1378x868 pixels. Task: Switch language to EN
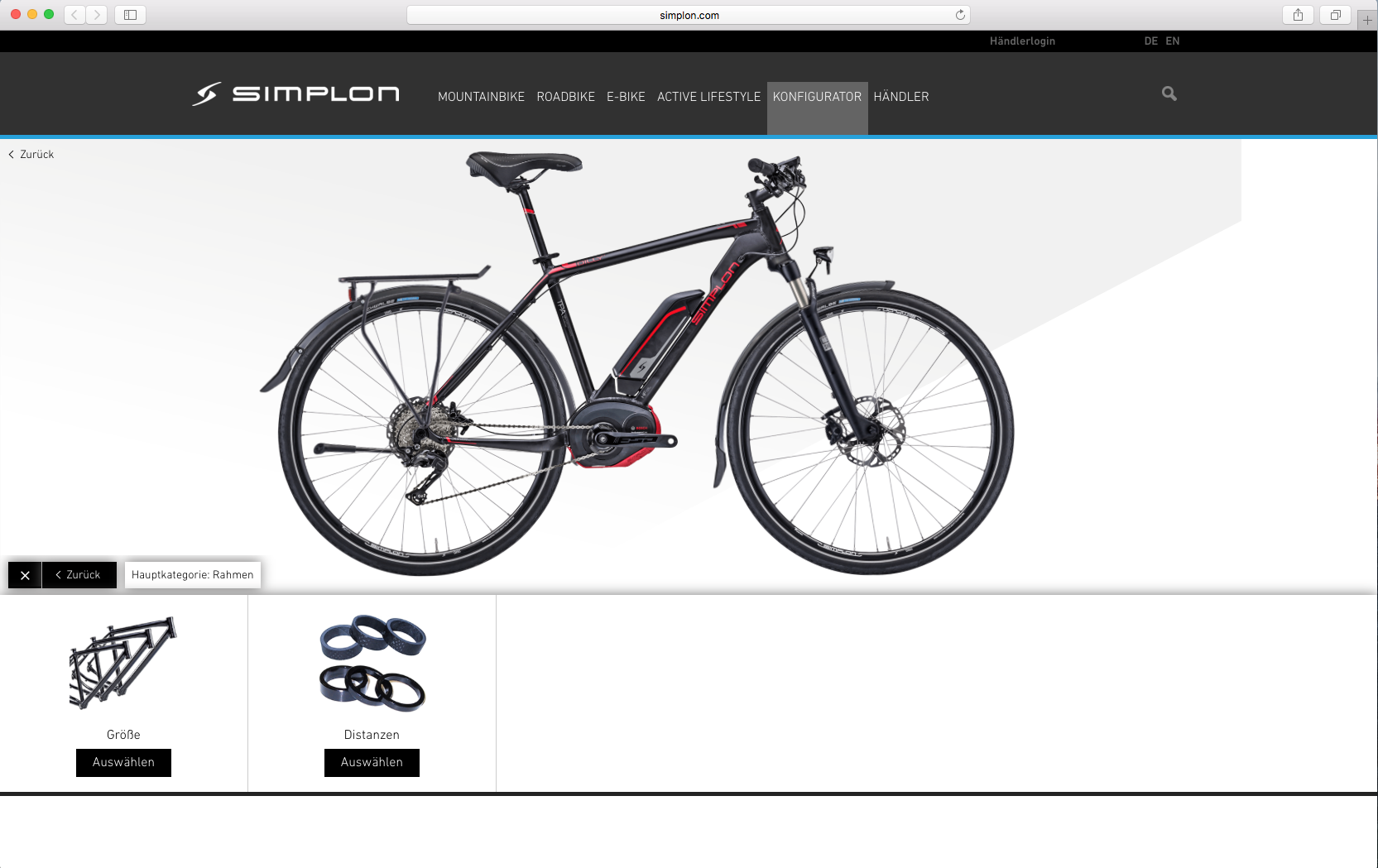coord(1173,41)
